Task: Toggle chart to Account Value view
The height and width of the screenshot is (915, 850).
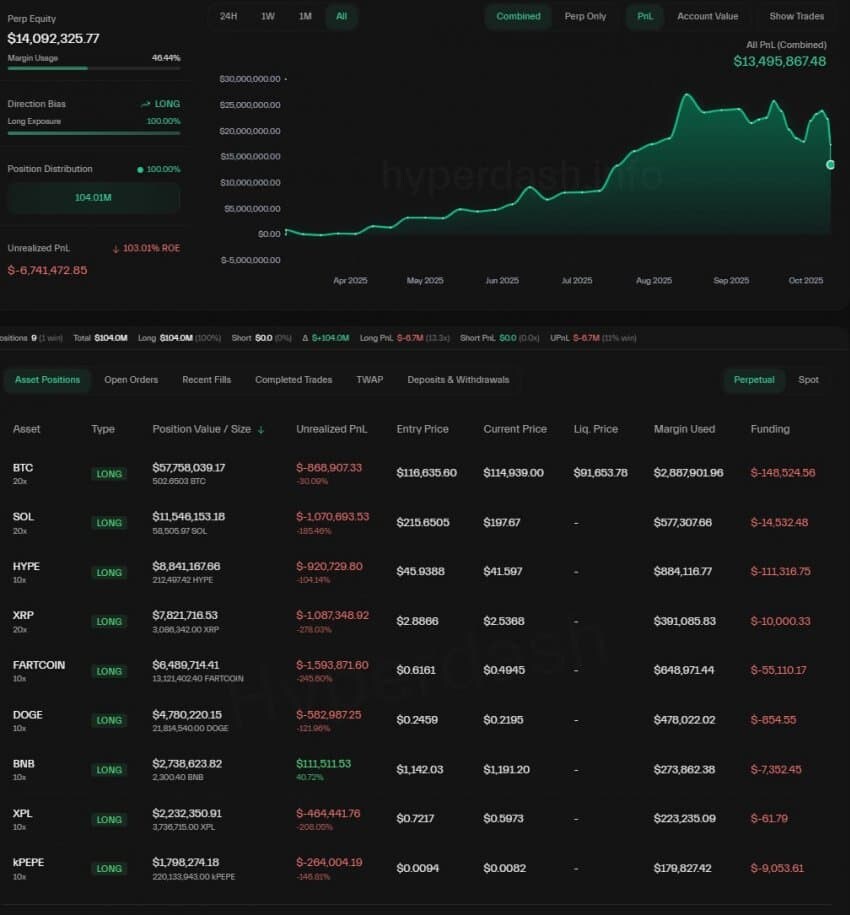Action: [707, 16]
